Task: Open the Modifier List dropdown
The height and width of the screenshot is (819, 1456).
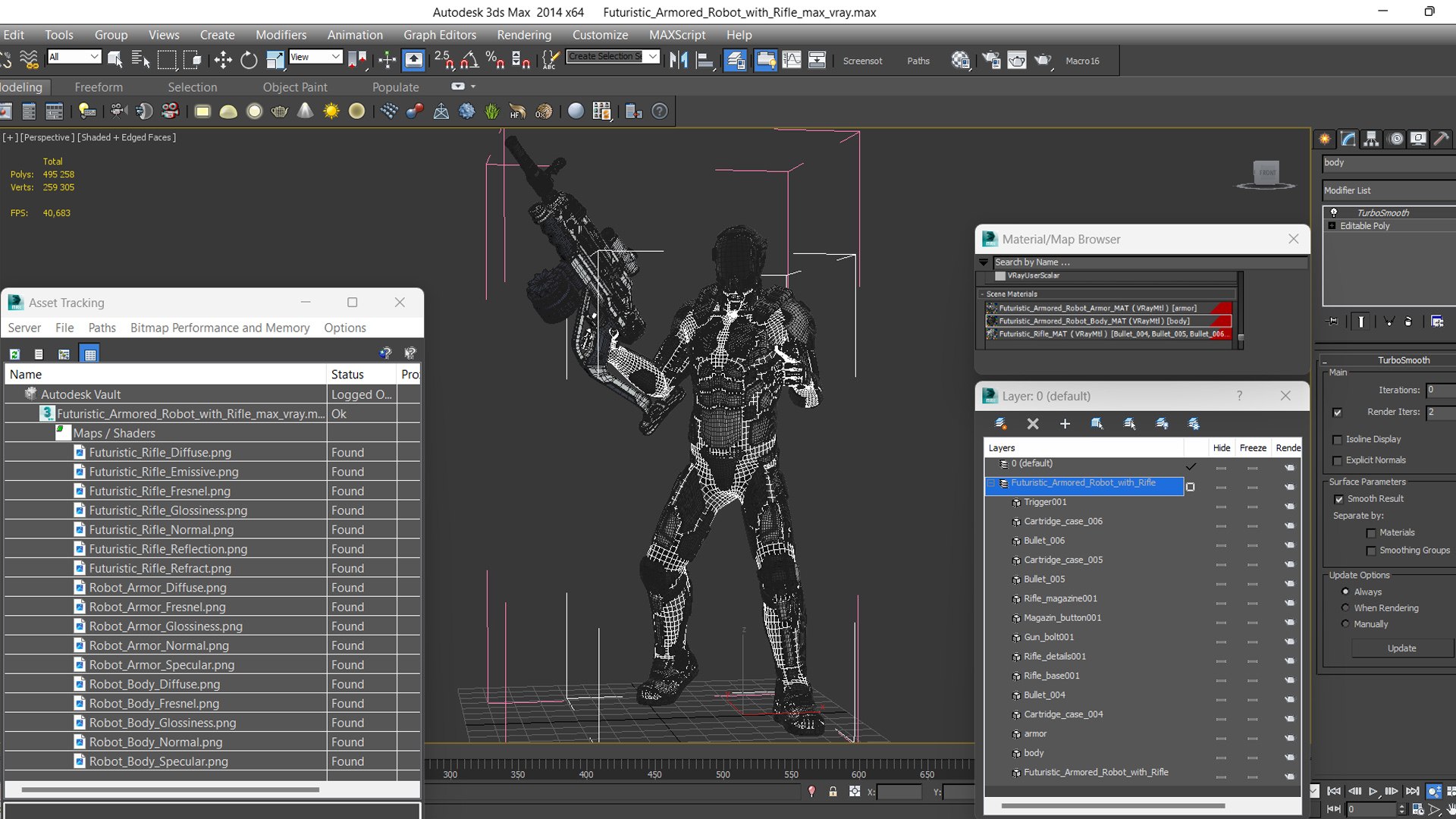Action: (x=1389, y=190)
